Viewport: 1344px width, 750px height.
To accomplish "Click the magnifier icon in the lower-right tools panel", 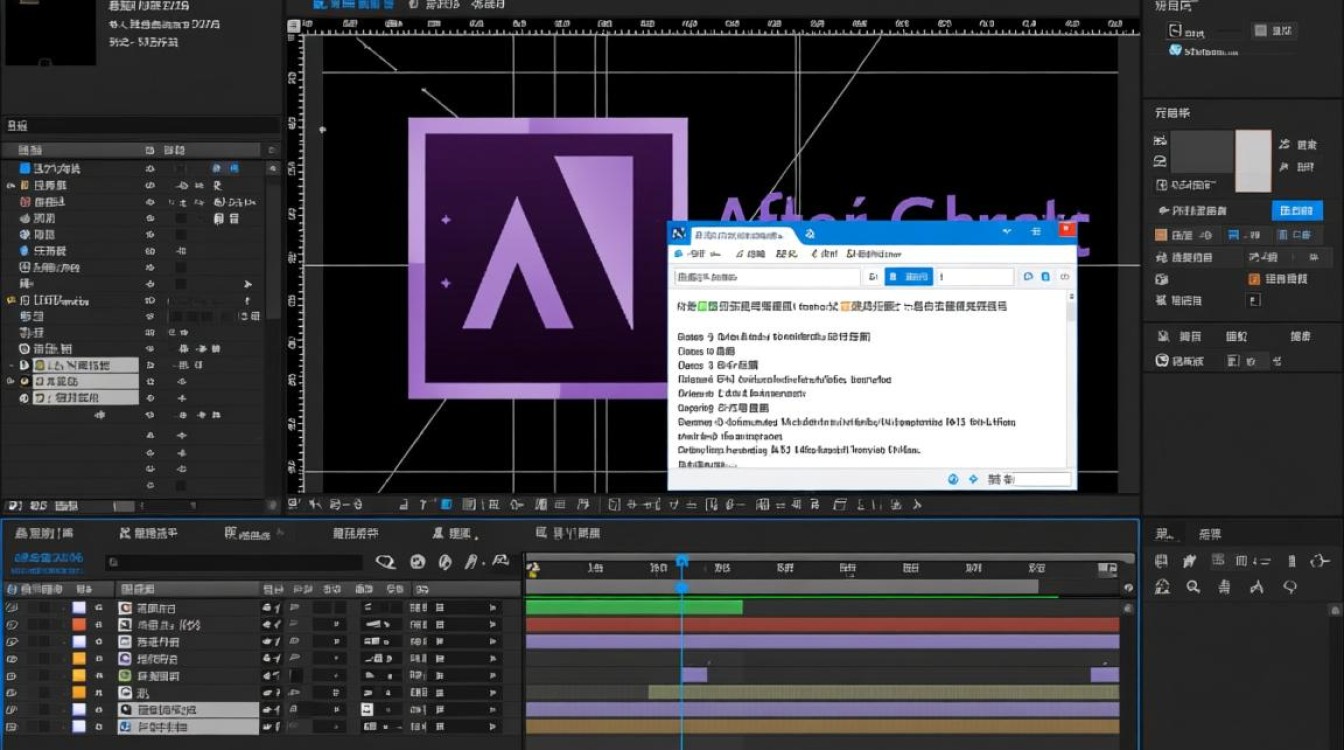I will (1193, 587).
